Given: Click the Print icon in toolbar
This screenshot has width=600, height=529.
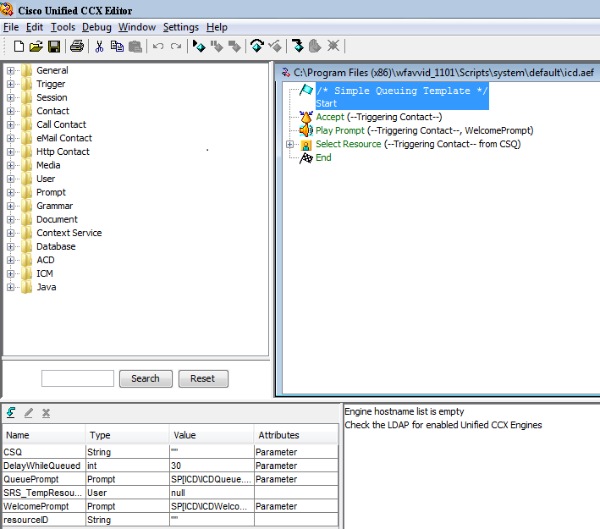Looking at the screenshot, I should [77, 46].
